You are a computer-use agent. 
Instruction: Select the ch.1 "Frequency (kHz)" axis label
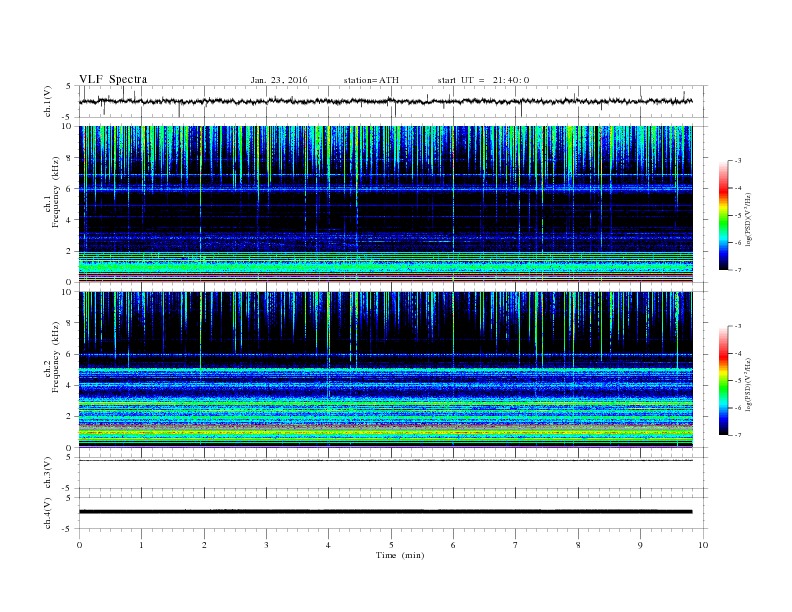tap(56, 192)
